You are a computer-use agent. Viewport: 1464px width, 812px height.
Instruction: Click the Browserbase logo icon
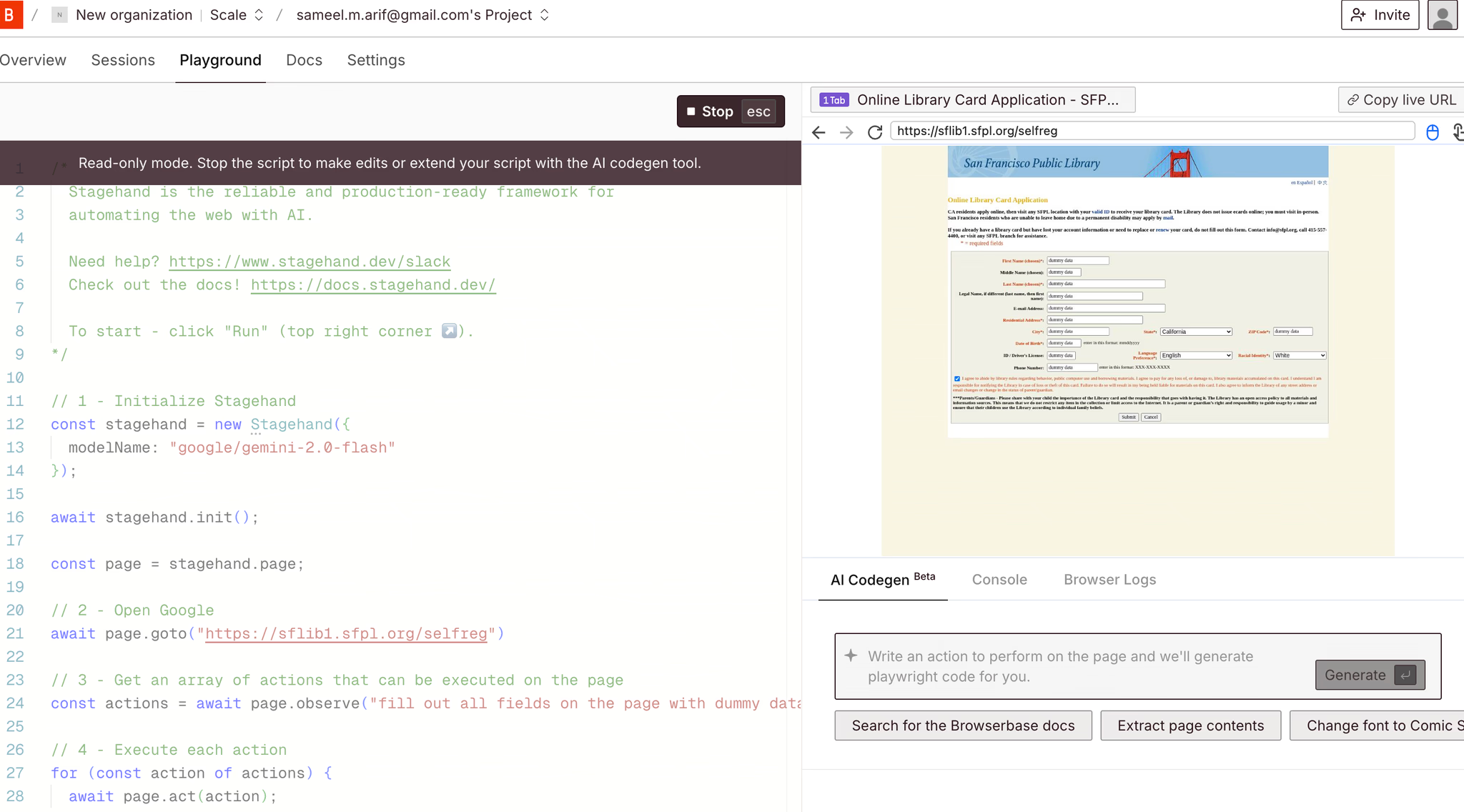[x=11, y=14]
